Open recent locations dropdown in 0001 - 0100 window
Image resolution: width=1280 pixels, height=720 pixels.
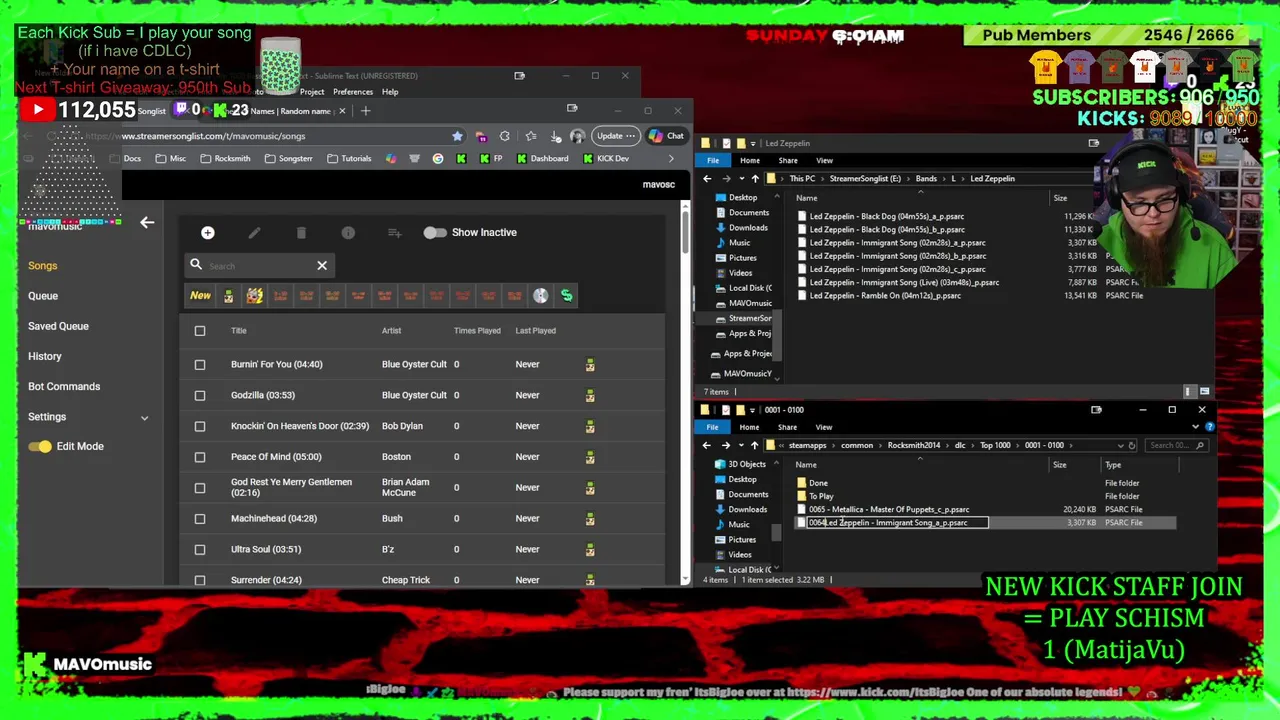pos(741,446)
